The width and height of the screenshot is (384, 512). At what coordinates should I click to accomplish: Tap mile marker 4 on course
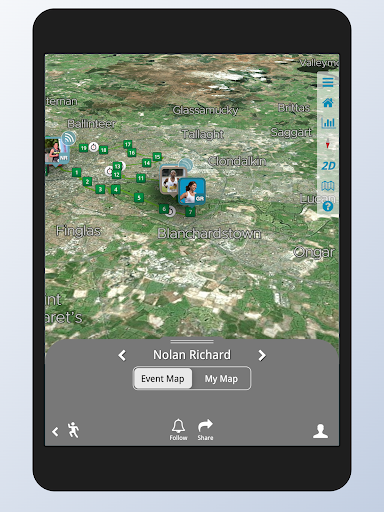click(x=116, y=190)
